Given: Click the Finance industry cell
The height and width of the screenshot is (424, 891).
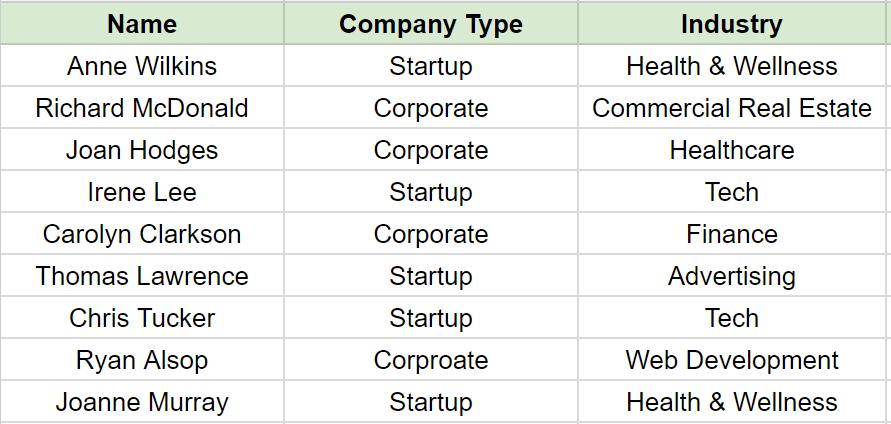Looking at the screenshot, I should coord(732,234).
